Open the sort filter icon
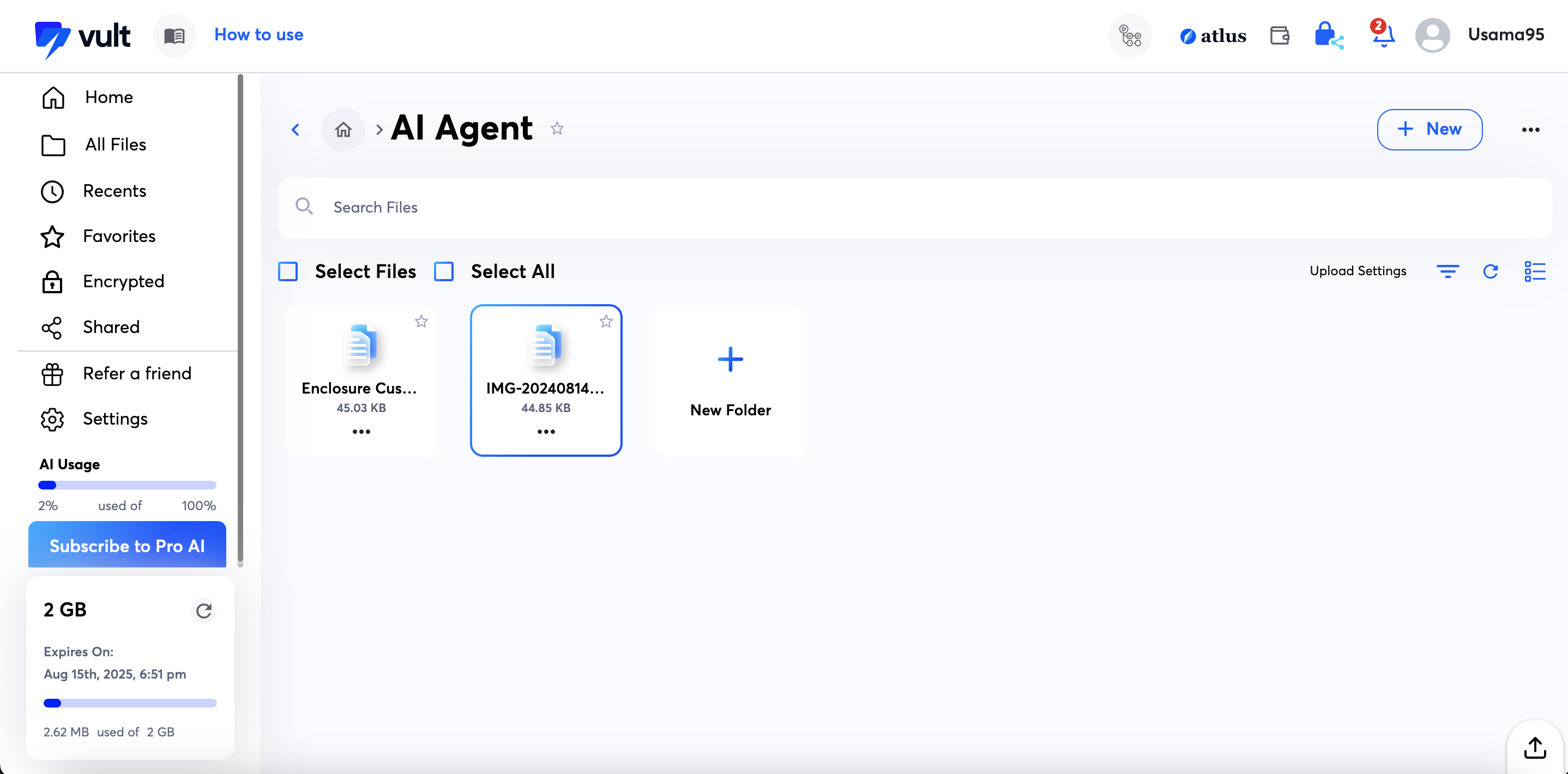Screen dimensions: 1568x774 (1448, 271)
